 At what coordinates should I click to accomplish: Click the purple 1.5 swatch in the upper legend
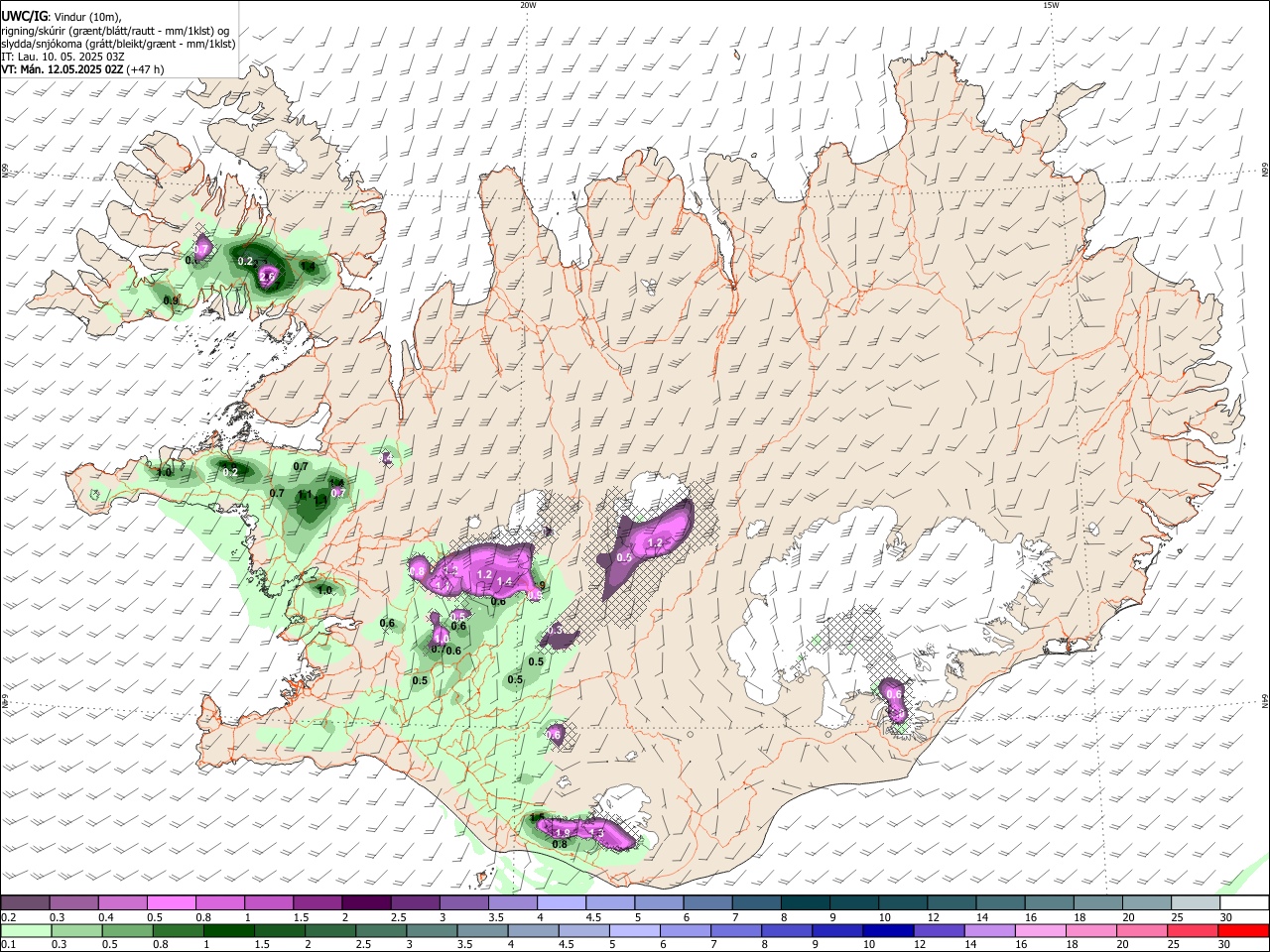tap(317, 903)
